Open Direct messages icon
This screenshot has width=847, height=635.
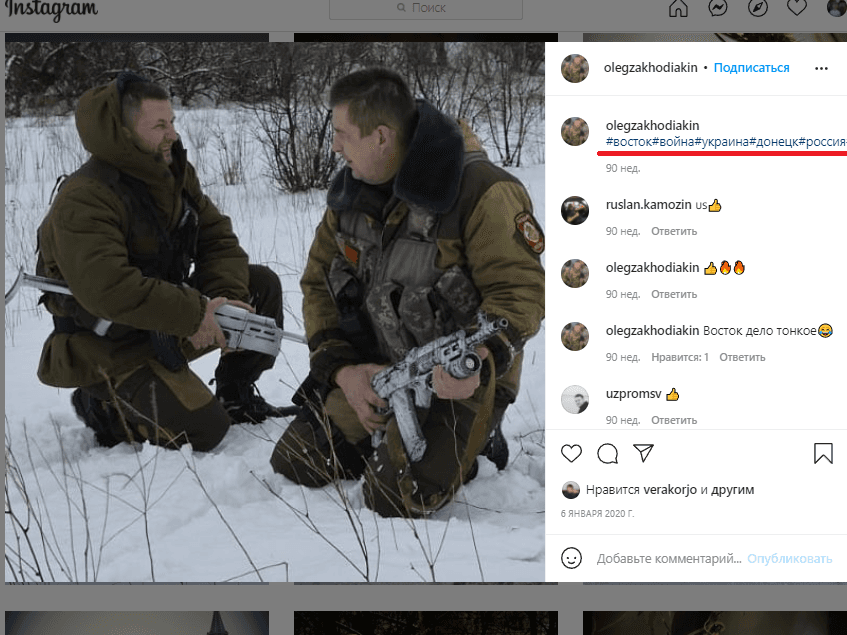coord(718,9)
